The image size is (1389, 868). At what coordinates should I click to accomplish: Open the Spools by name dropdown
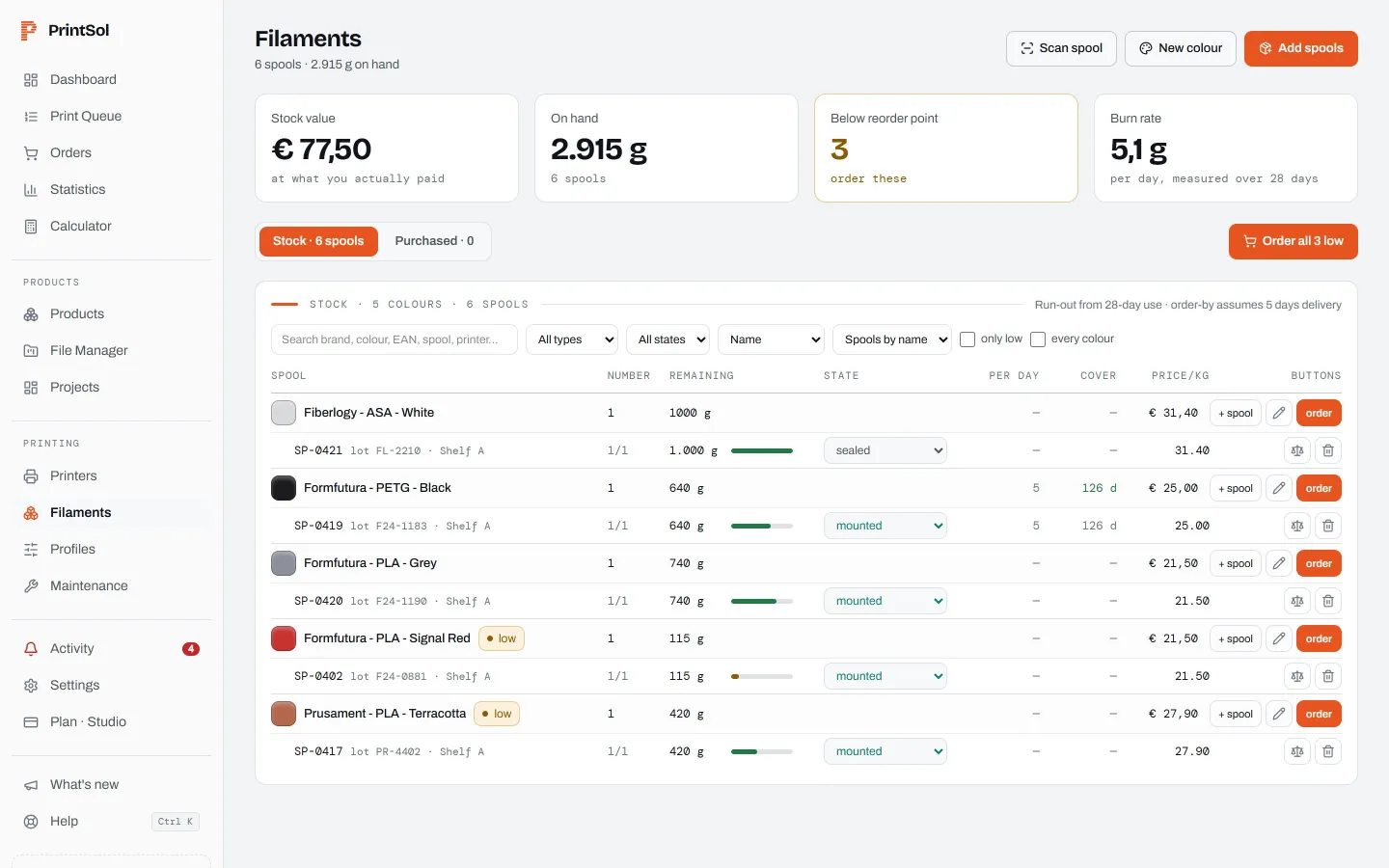point(892,339)
